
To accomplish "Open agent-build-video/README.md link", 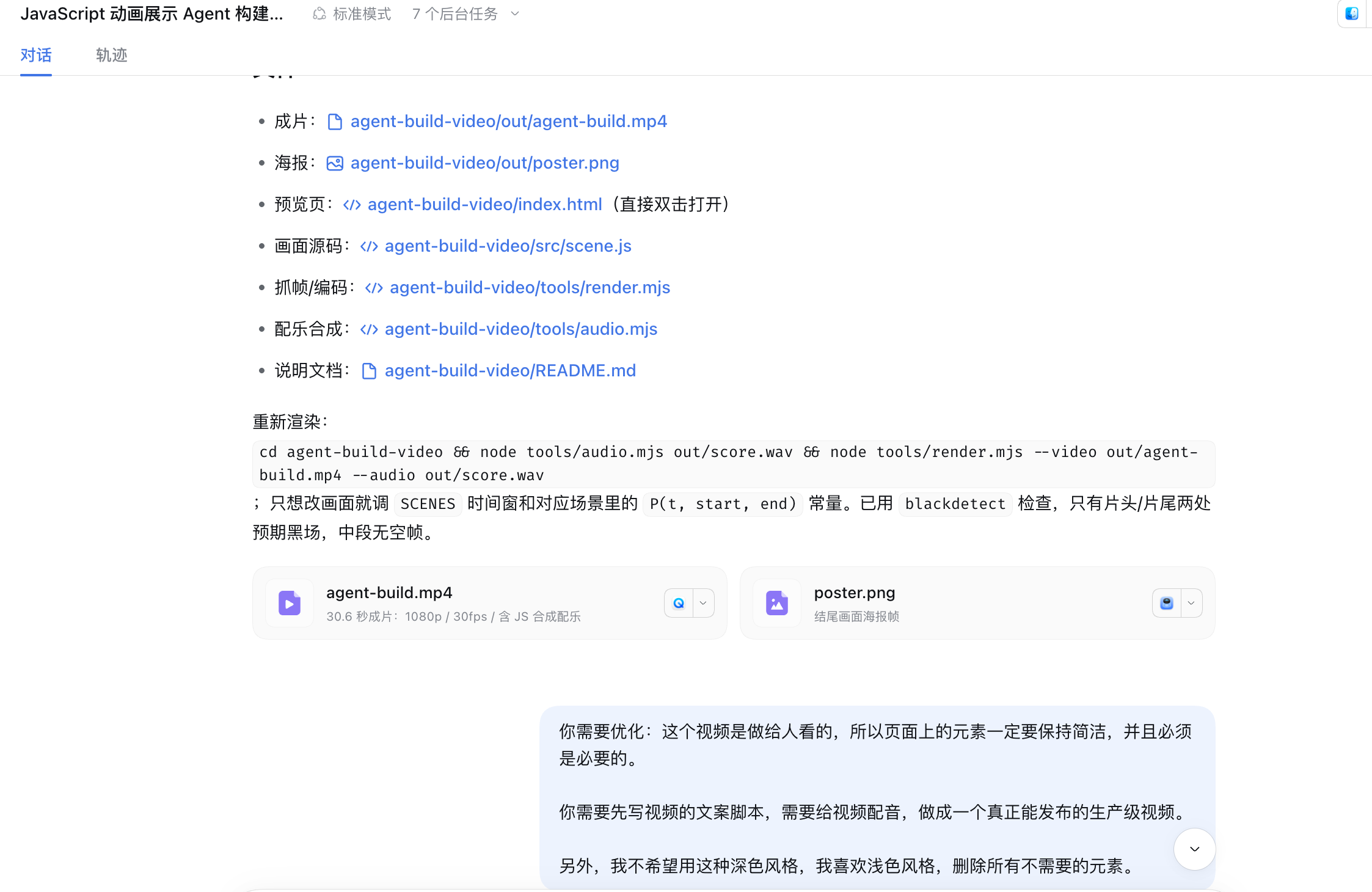I will 510,371.
